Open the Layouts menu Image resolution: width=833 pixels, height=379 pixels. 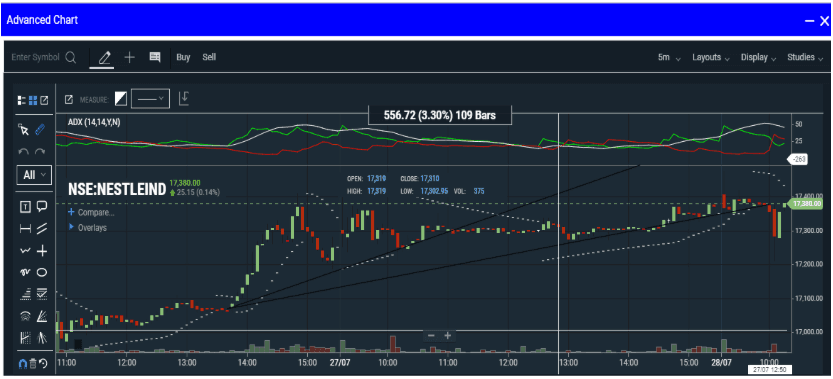pos(711,57)
